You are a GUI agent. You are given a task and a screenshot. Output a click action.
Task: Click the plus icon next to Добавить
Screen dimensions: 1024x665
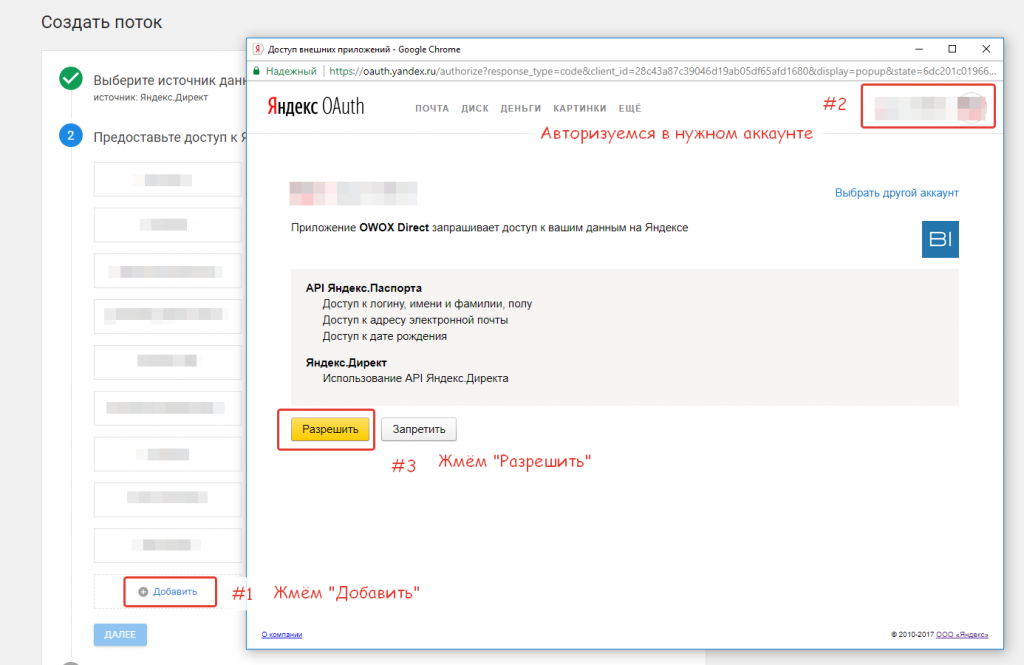pos(143,592)
